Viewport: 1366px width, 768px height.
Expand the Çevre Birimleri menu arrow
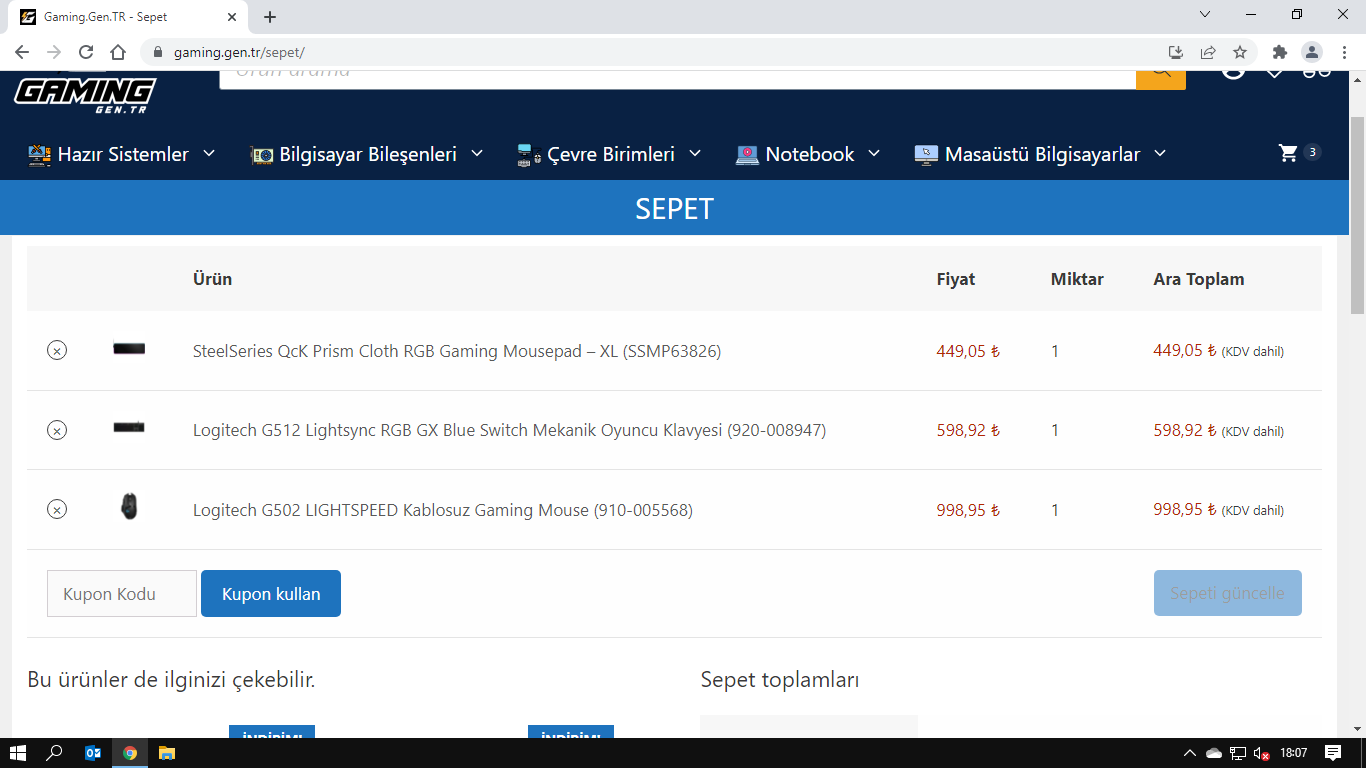pos(695,153)
